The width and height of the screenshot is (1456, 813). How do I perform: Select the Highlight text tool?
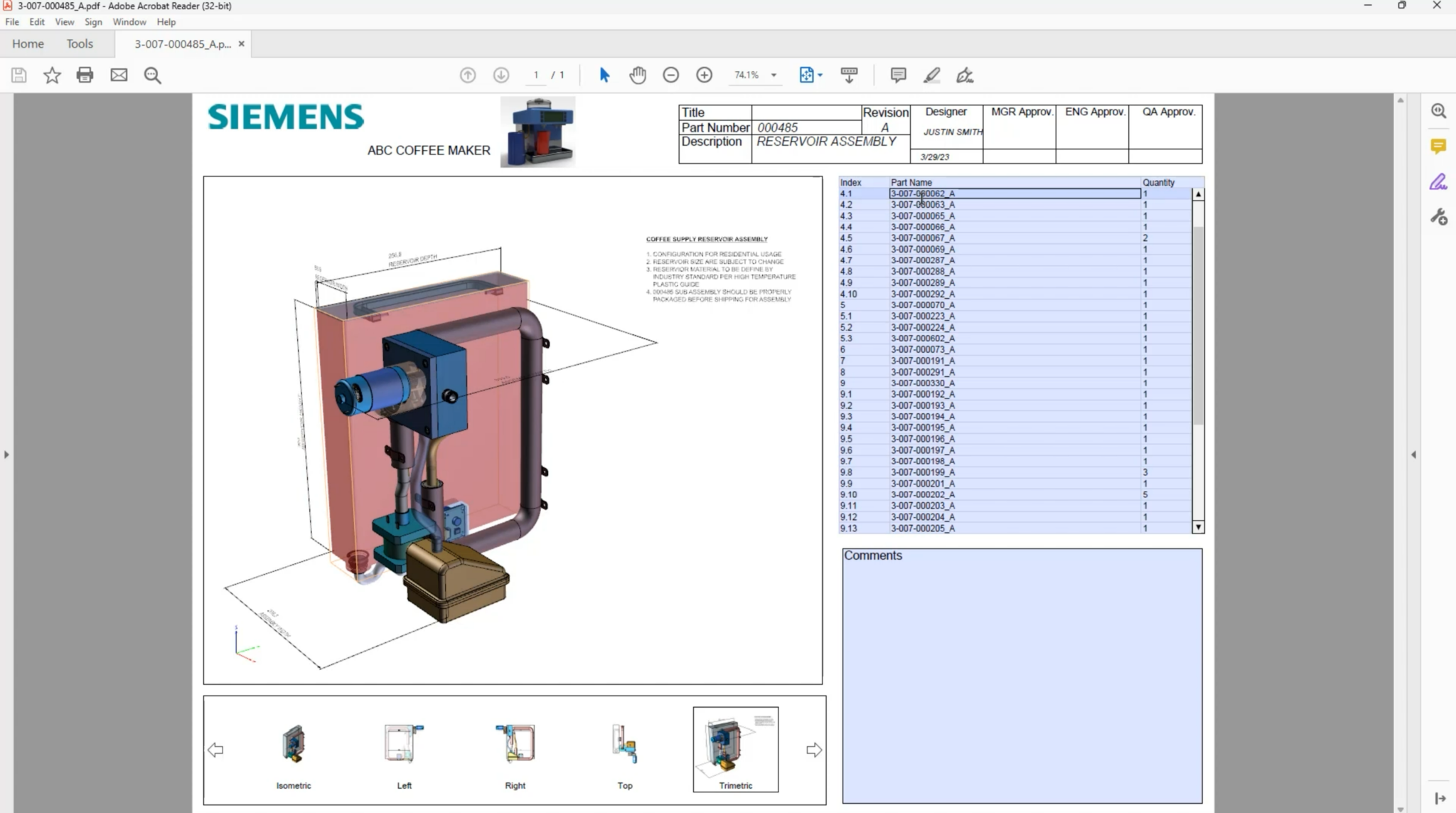pyautogui.click(x=931, y=75)
